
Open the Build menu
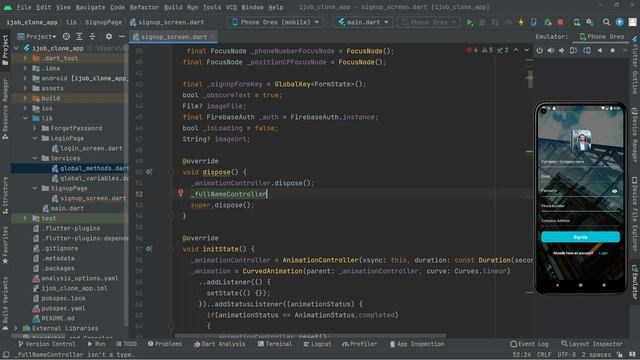tap(173, 7)
